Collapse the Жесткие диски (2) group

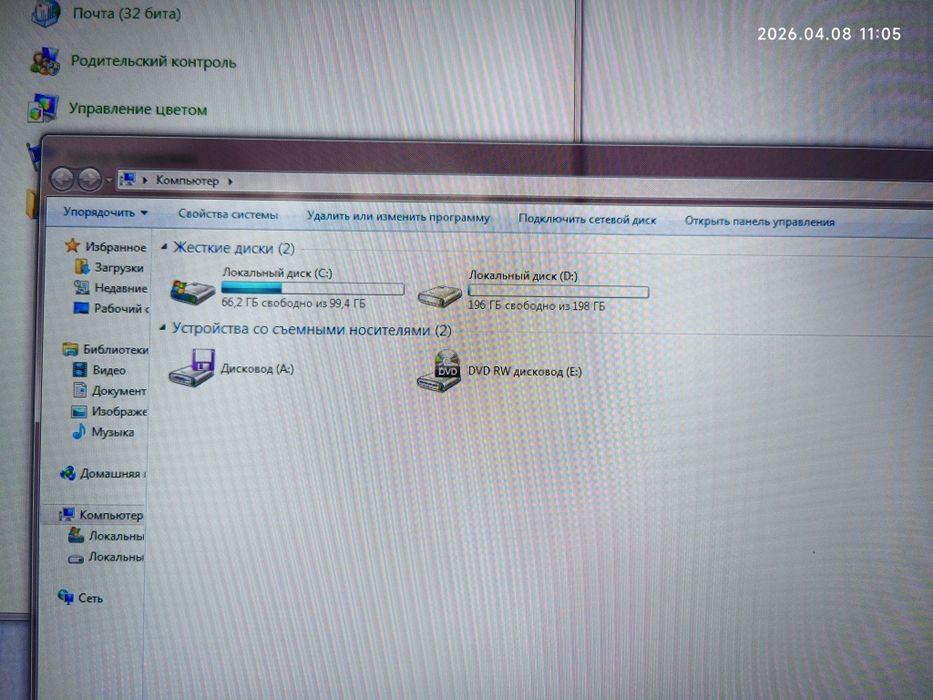point(164,246)
